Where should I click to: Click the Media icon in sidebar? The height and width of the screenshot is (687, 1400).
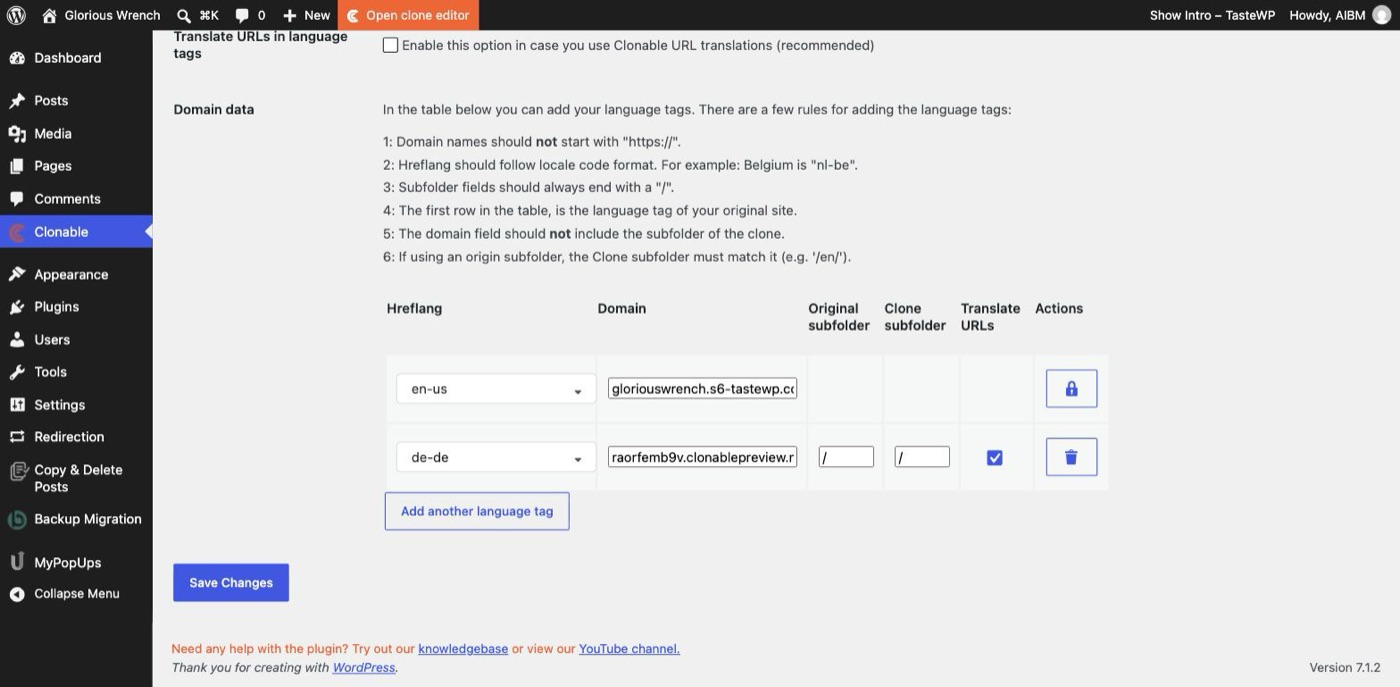(17, 133)
